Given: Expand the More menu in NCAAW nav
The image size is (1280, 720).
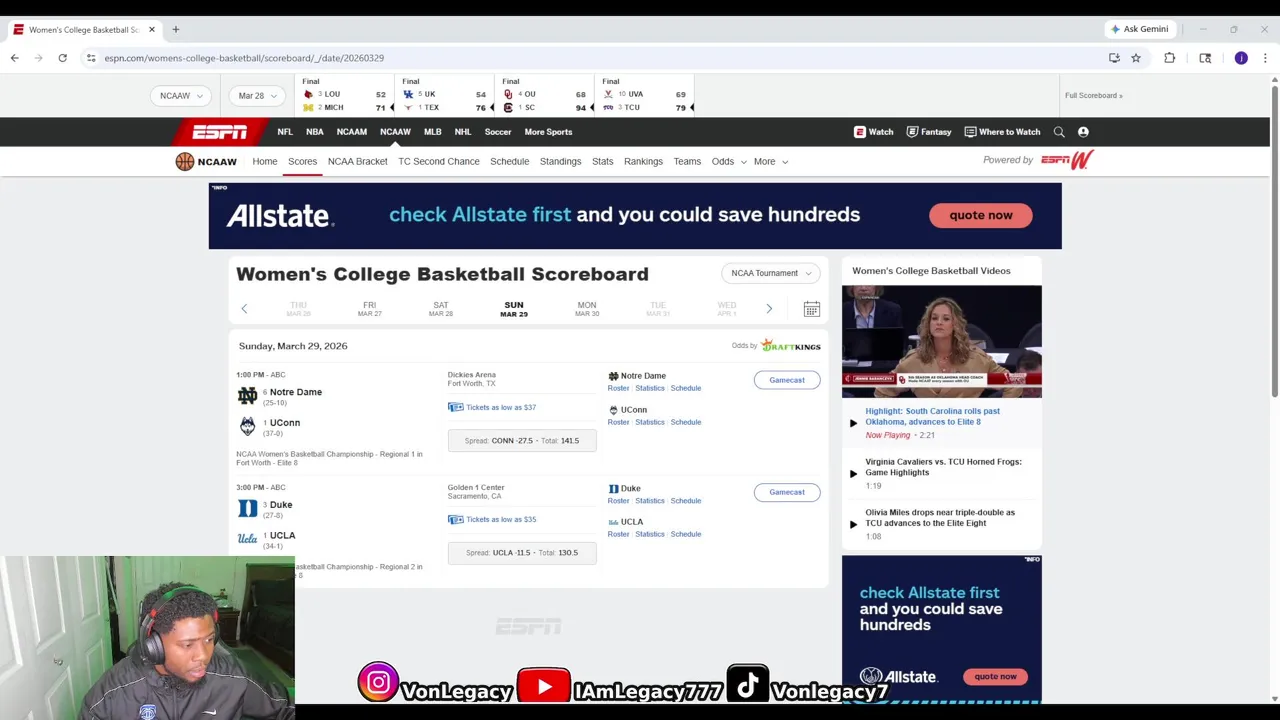Looking at the screenshot, I should tap(771, 162).
